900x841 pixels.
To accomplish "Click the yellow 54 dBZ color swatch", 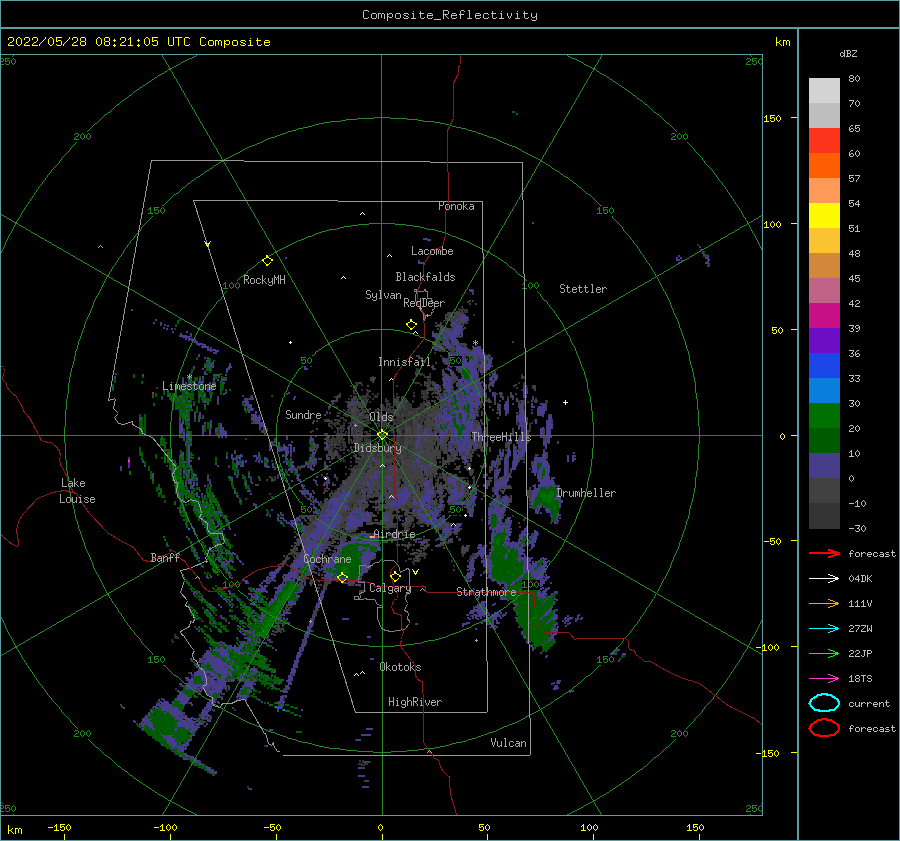I will click(824, 215).
